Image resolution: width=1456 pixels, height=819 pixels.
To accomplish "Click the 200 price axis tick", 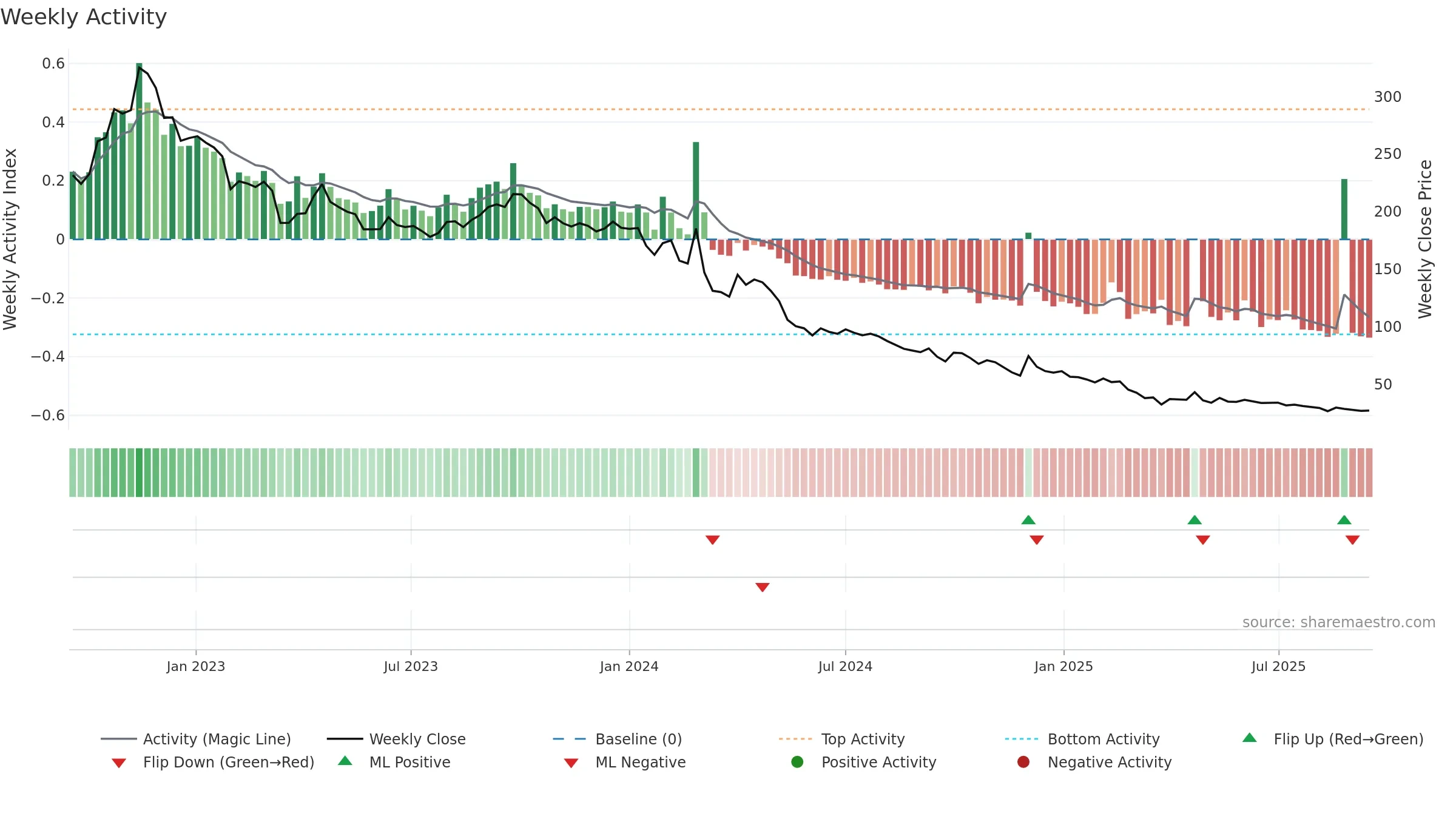I will pos(1387,211).
